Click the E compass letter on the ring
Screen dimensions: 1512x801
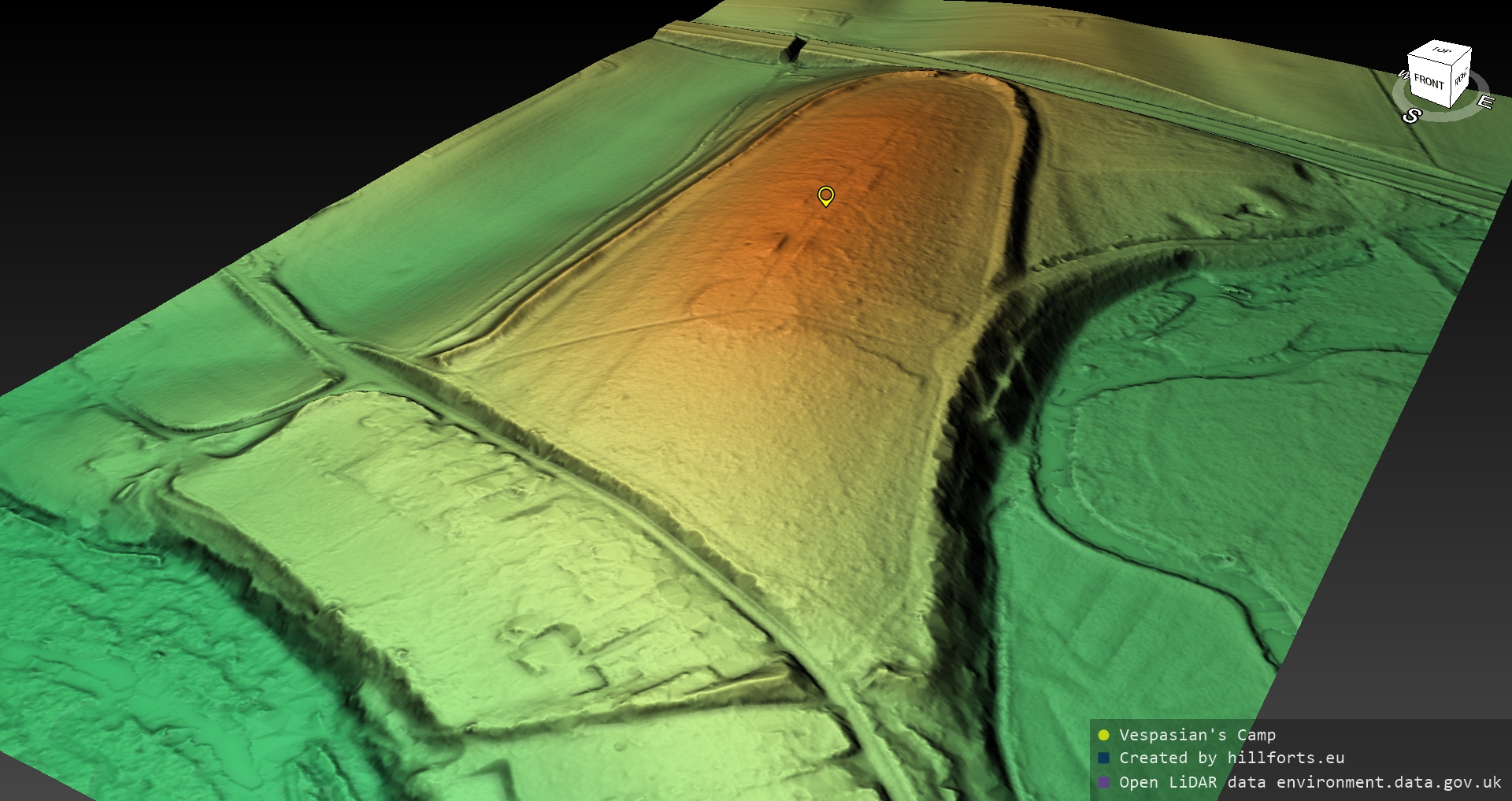tap(1484, 102)
